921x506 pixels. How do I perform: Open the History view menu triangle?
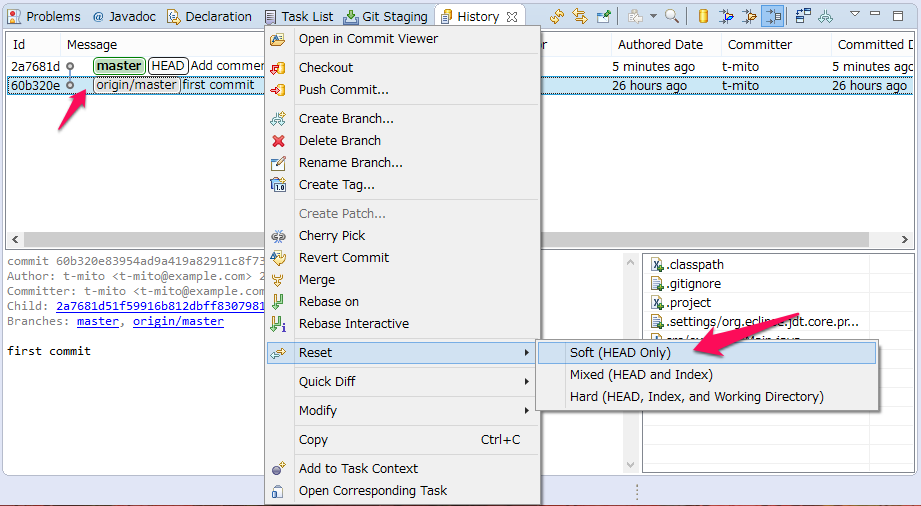point(855,15)
